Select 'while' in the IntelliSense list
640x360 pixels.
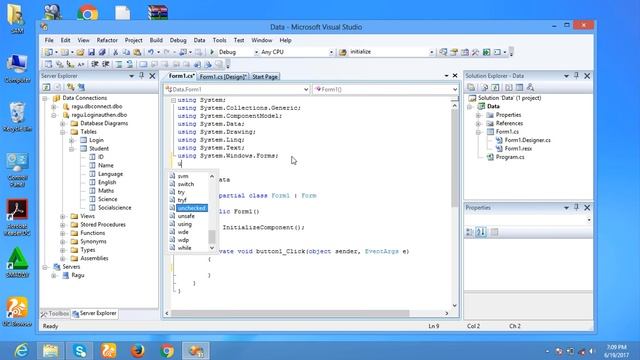pos(184,248)
